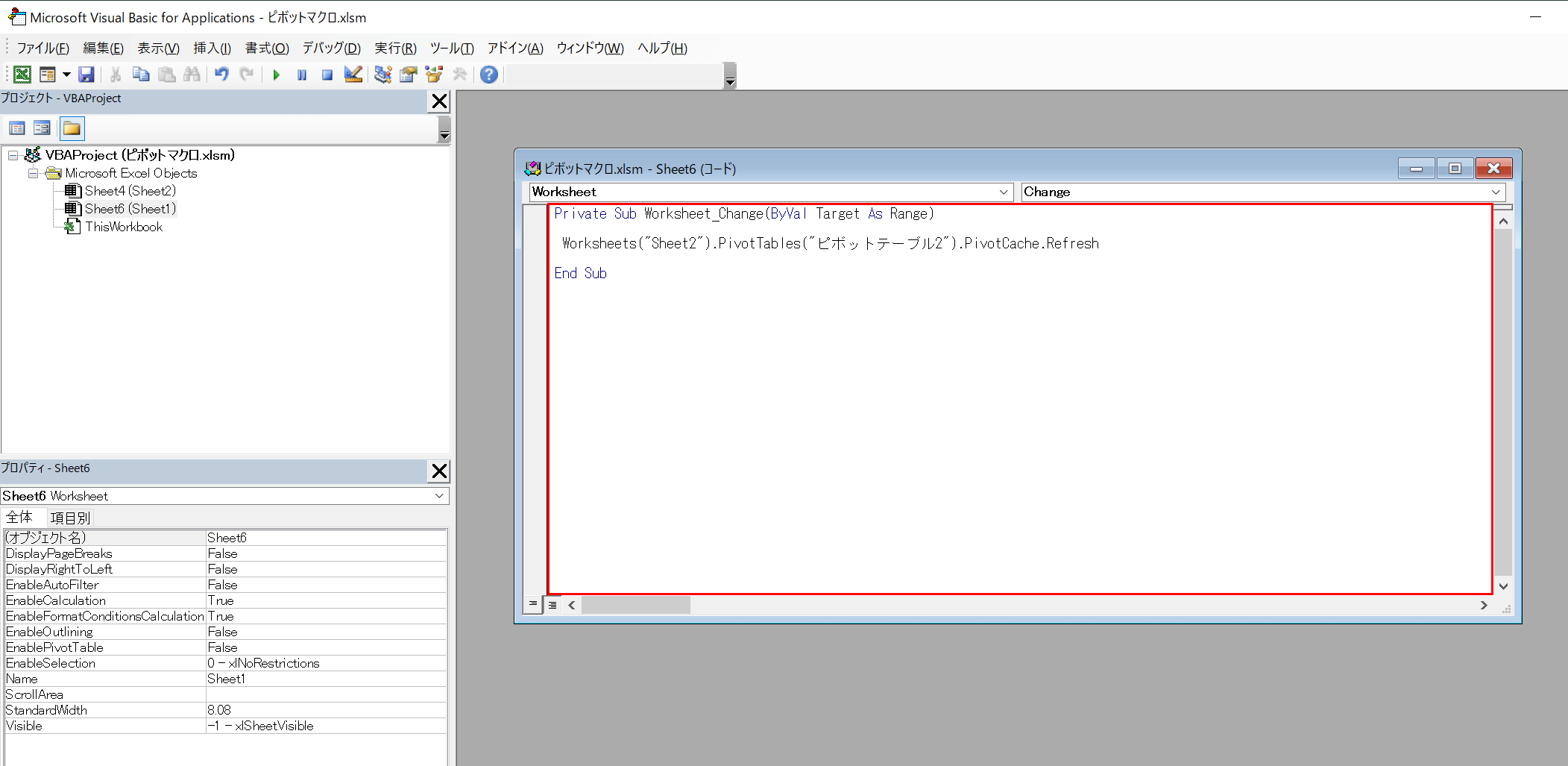Click the Redo toolbar icon
Viewport: 1568px width, 766px height.
coord(247,75)
